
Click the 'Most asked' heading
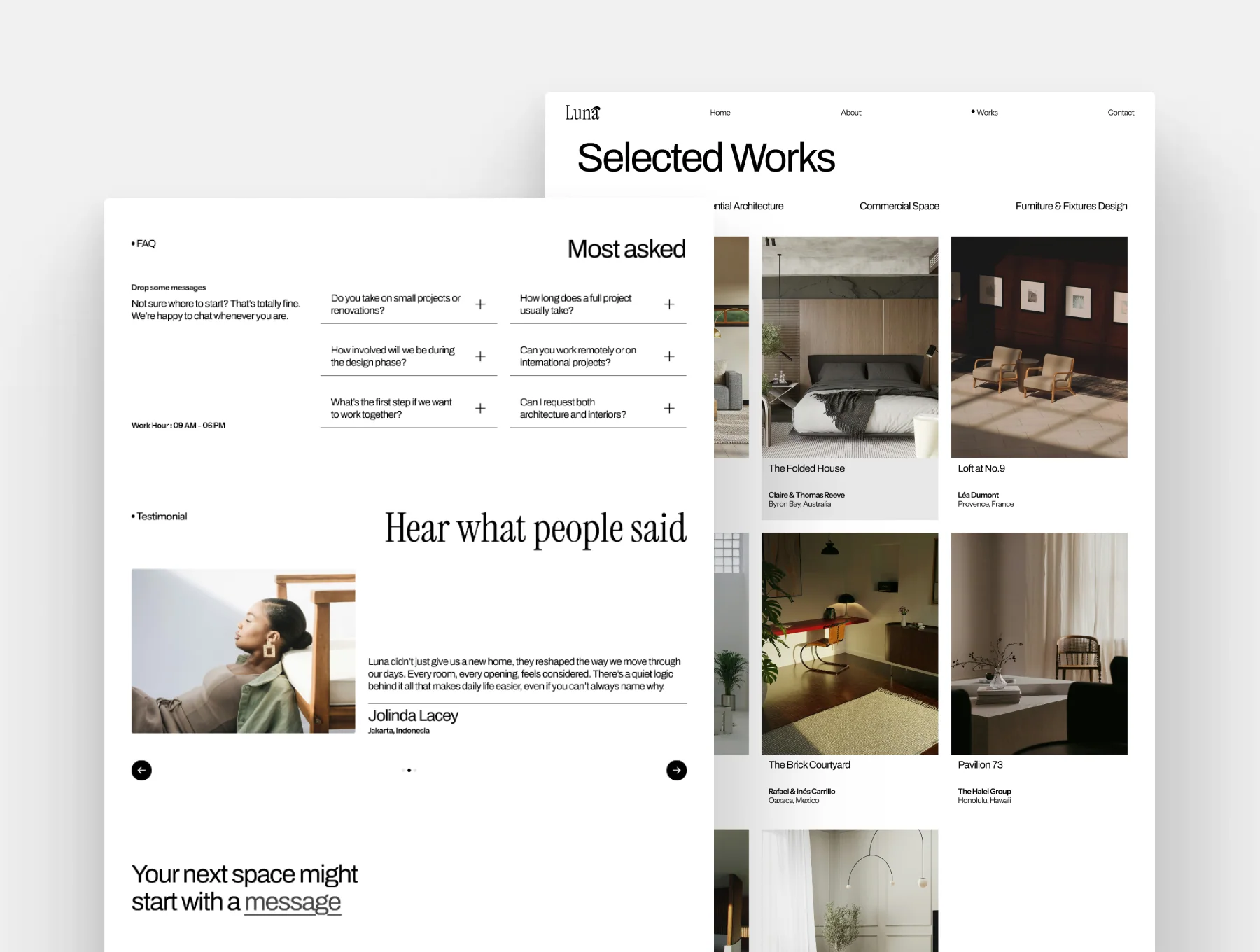click(626, 249)
